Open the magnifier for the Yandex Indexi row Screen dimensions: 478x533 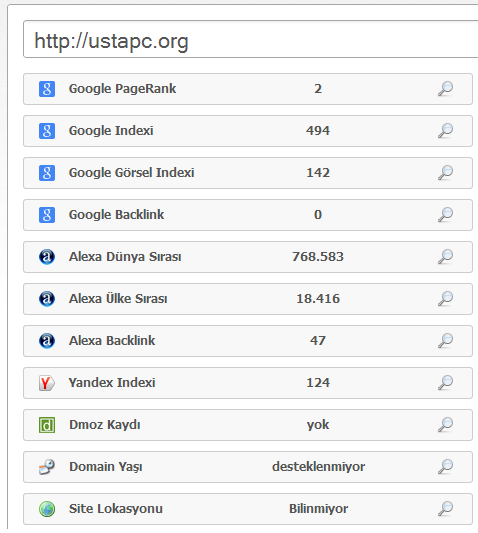pyautogui.click(x=445, y=383)
